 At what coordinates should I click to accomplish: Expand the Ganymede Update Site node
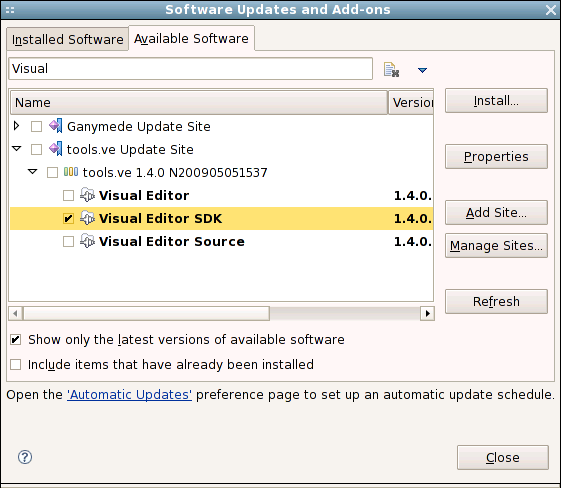(16, 126)
